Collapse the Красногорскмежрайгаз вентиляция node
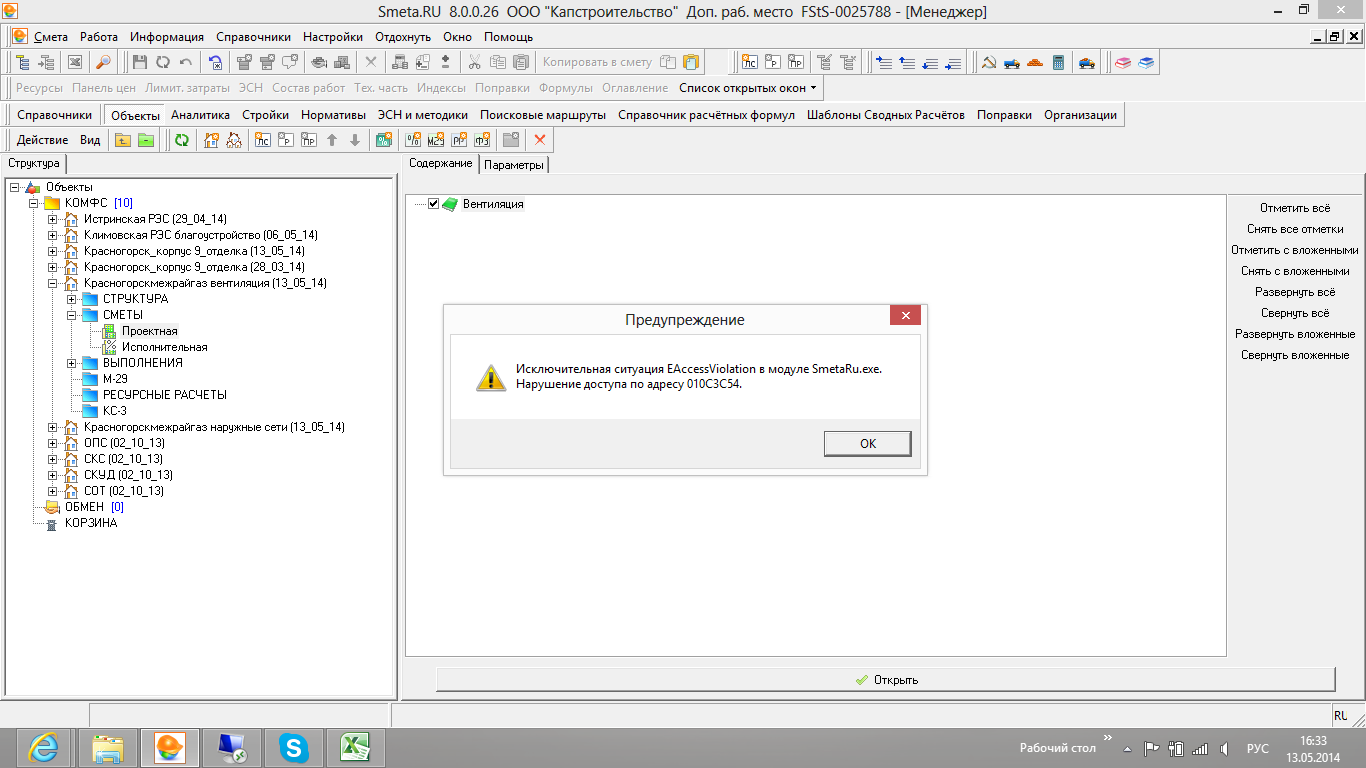This screenshot has height=768, width=1366. [53, 283]
